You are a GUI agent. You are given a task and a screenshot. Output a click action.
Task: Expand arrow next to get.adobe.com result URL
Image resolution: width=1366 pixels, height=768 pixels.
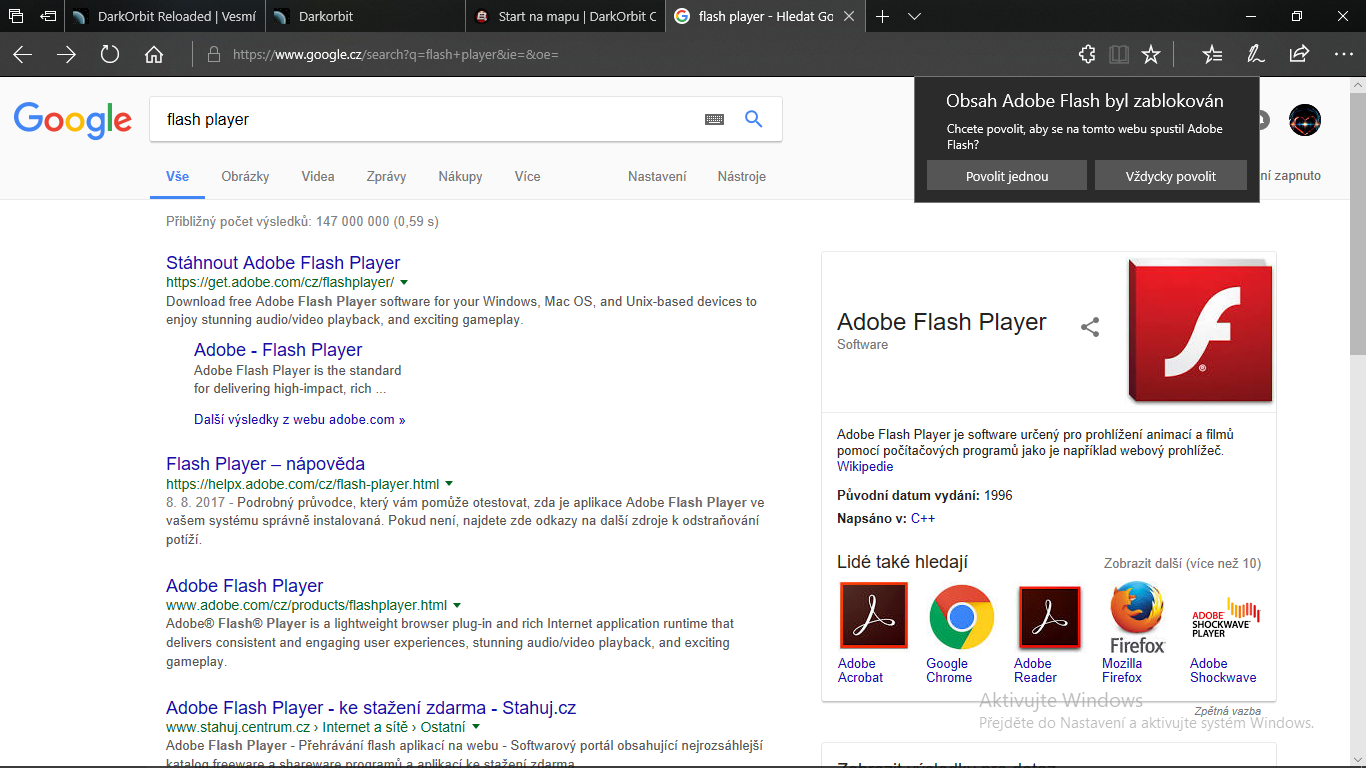pos(404,283)
